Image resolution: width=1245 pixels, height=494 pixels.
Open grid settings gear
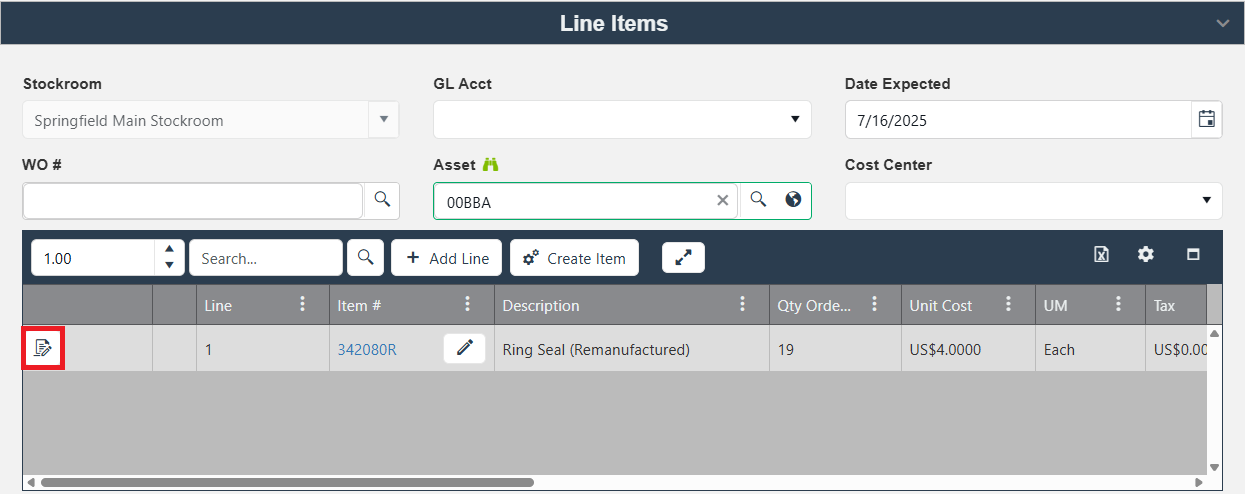(x=1146, y=255)
